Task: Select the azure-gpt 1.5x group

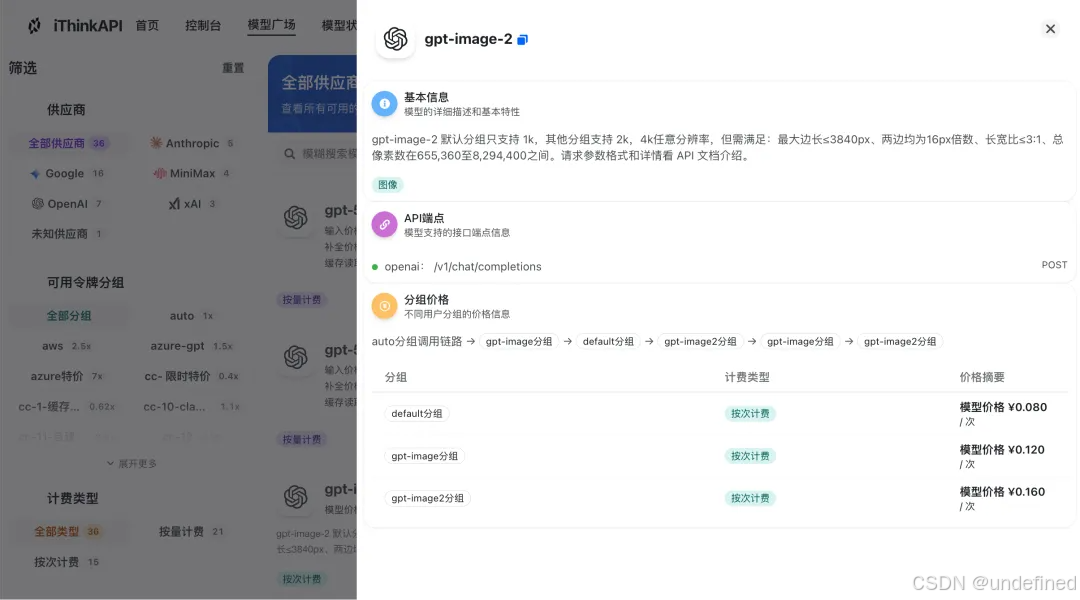Action: click(x=191, y=346)
